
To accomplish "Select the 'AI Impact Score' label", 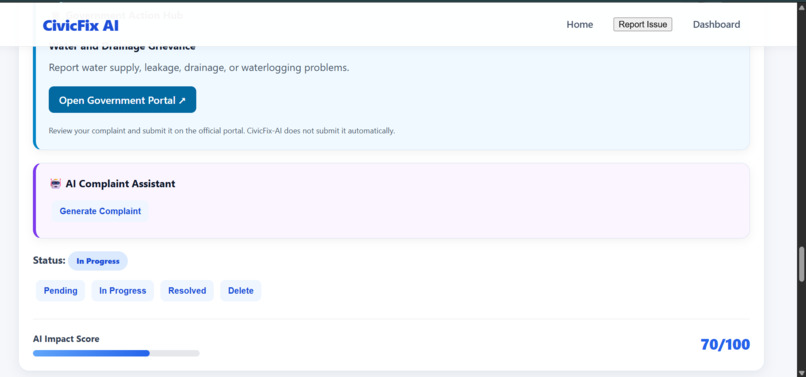I will click(x=66, y=339).
